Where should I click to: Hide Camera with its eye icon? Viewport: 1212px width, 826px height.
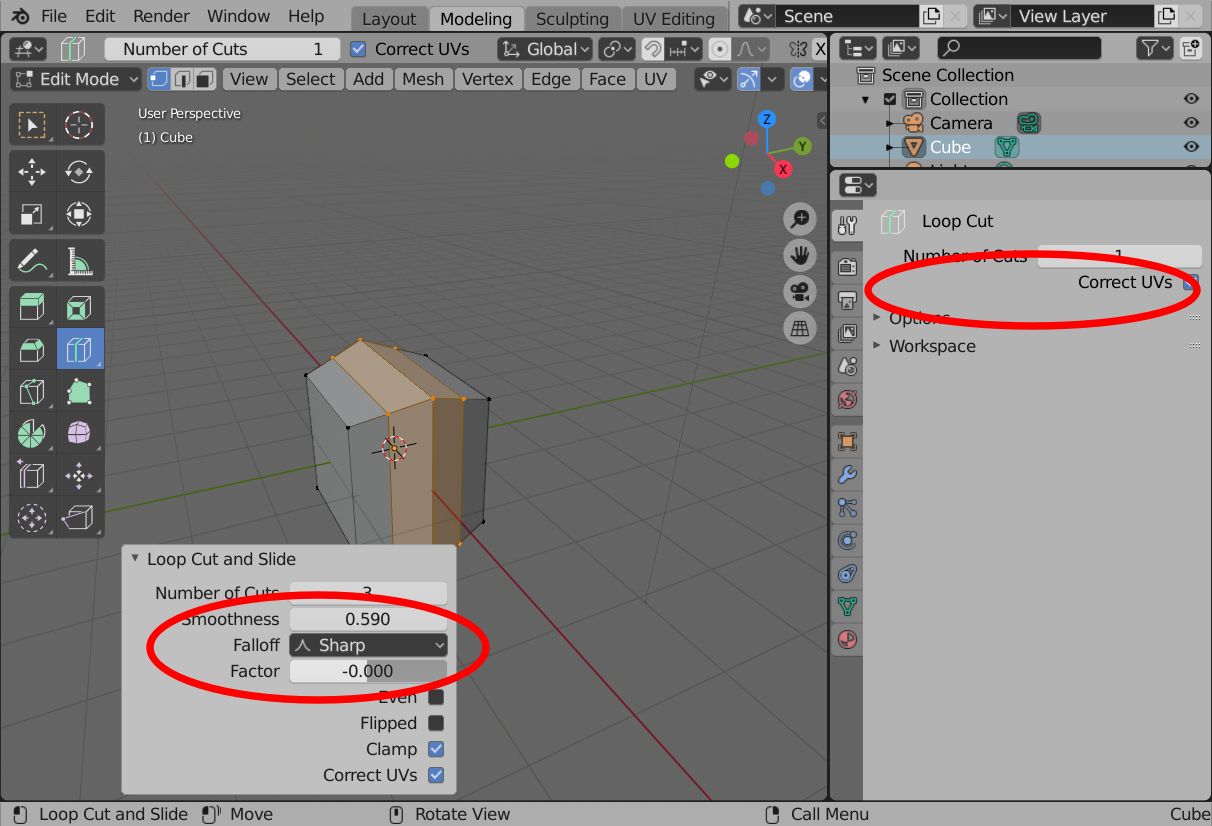click(1191, 123)
